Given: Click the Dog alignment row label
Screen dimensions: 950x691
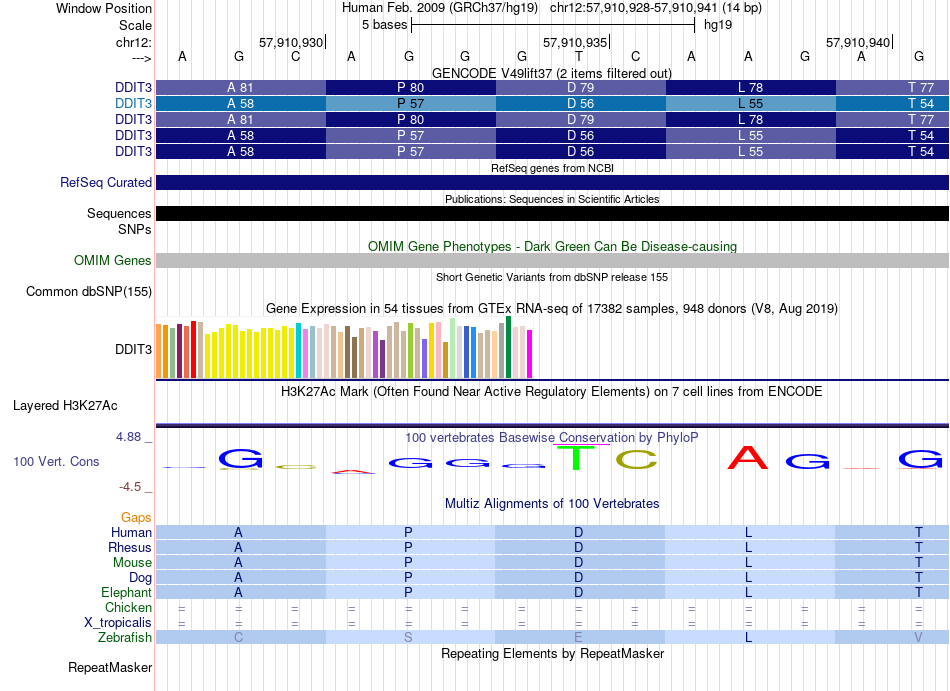Looking at the screenshot, I should (140, 578).
